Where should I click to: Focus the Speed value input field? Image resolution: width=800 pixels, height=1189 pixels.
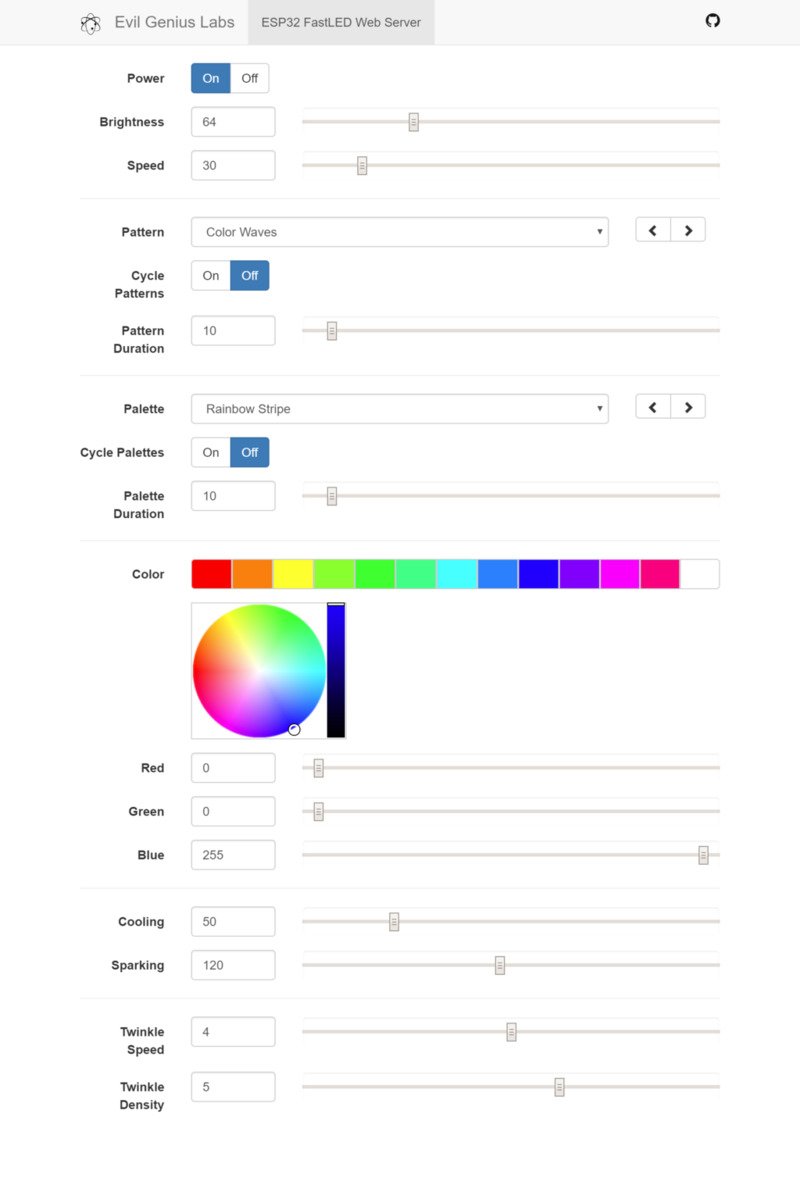point(233,166)
